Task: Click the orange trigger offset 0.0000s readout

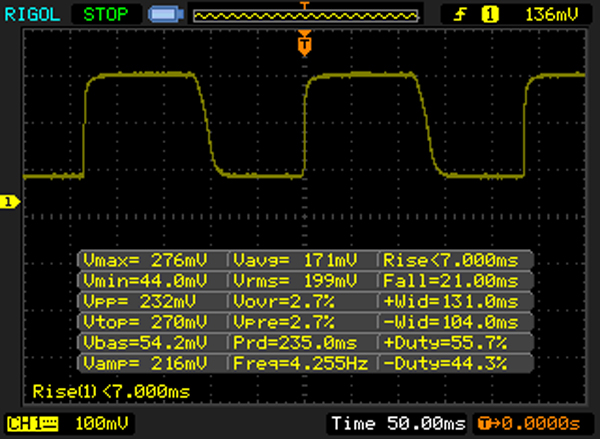Action: (x=530, y=424)
